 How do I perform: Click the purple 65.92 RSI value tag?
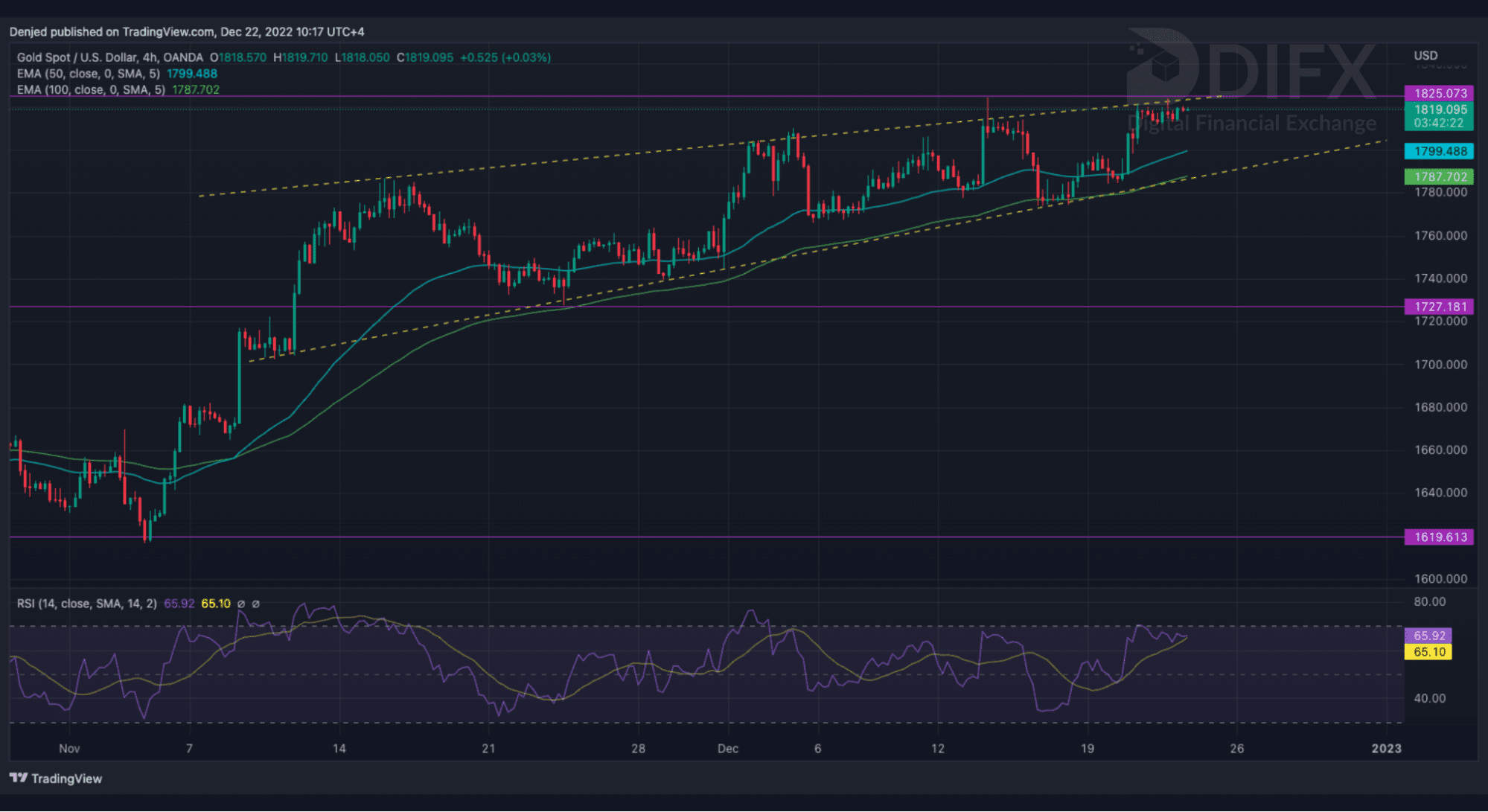(1428, 636)
